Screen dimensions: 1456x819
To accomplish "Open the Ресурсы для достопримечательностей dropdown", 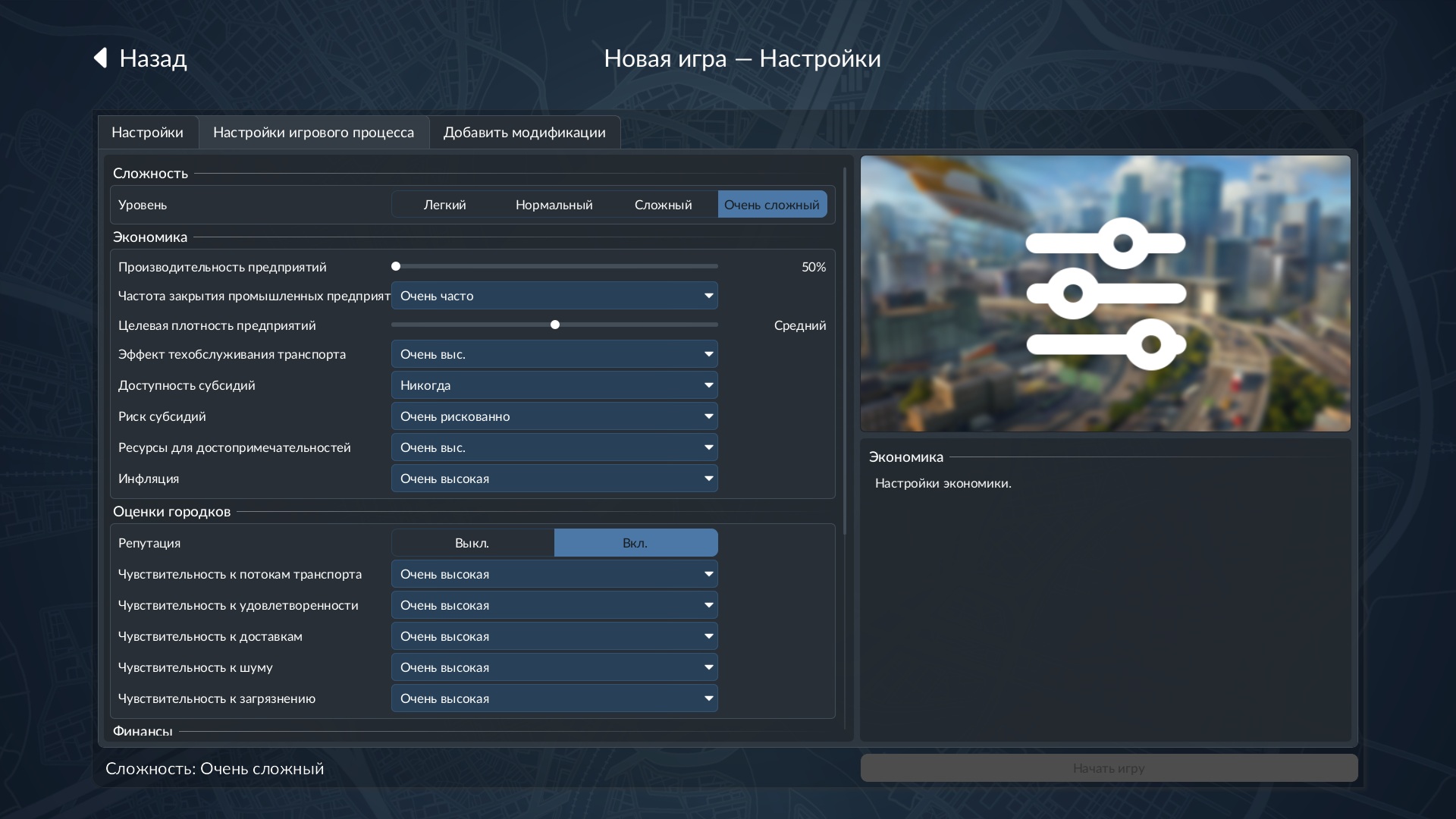I will click(554, 447).
